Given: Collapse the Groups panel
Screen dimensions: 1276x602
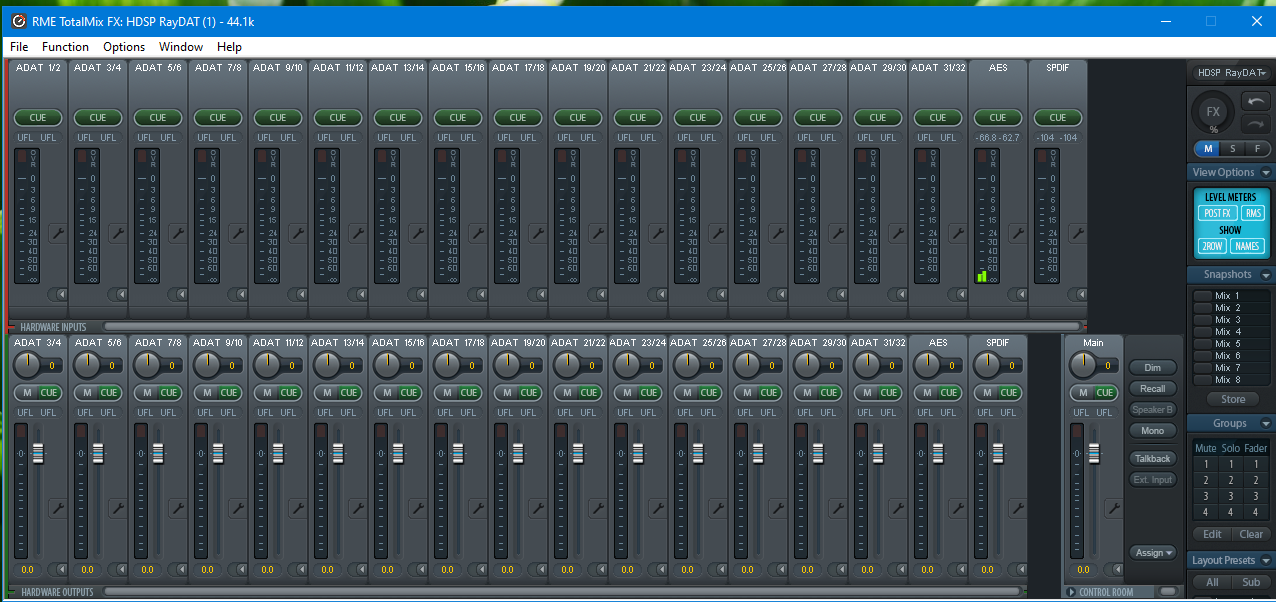Looking at the screenshot, I should [x=1267, y=424].
